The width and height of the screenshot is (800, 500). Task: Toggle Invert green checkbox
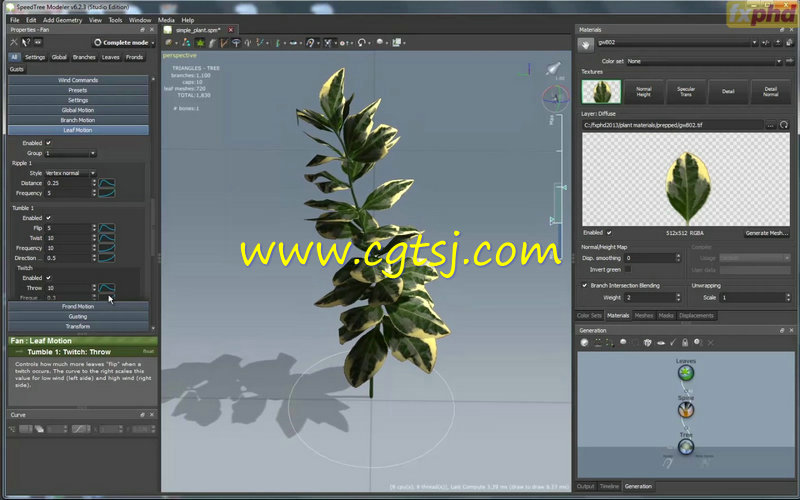[628, 269]
